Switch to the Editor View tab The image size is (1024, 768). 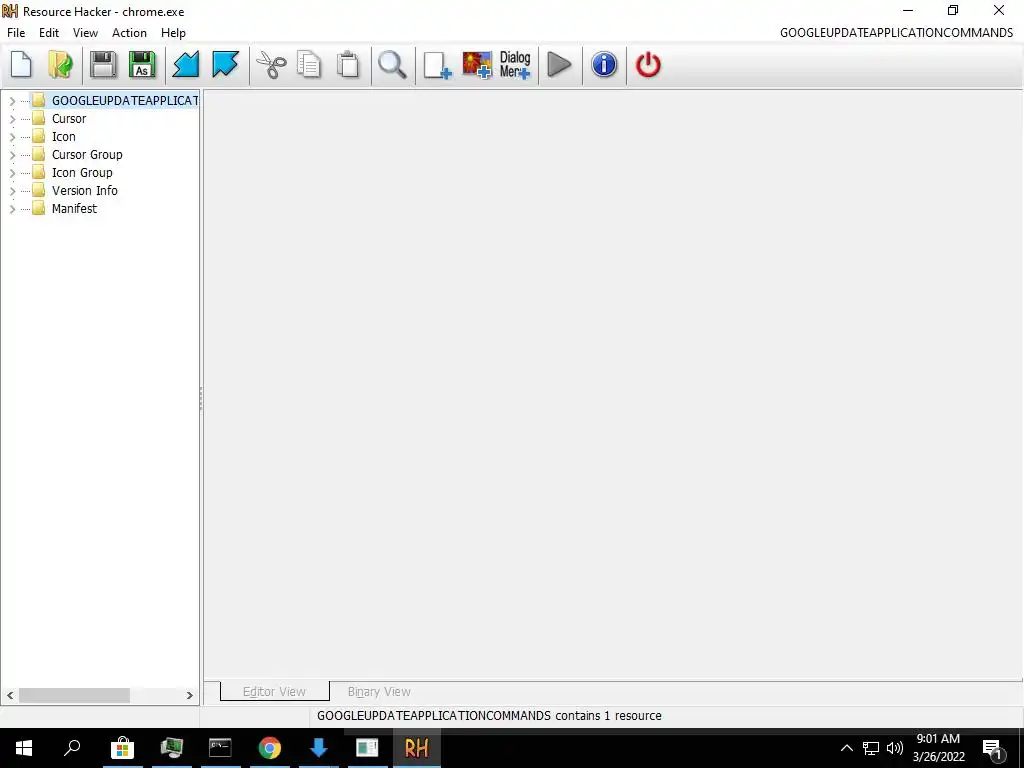[274, 692]
